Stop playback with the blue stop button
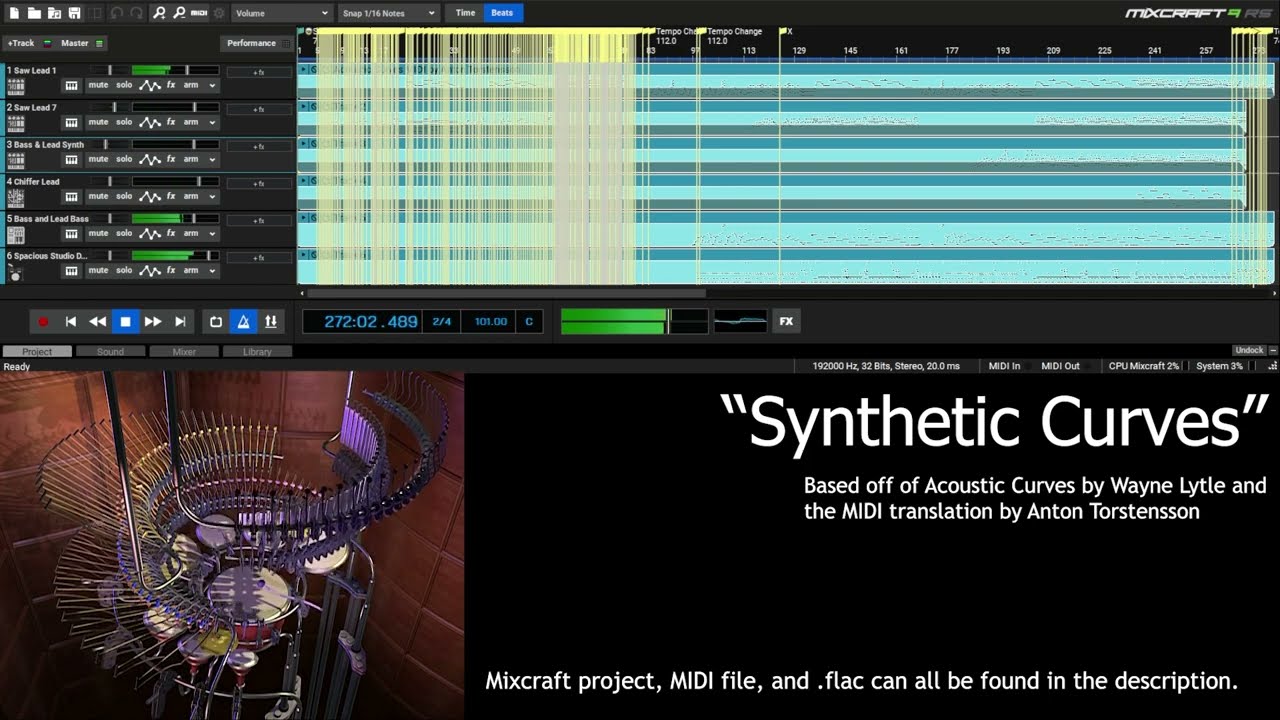 click(x=125, y=321)
